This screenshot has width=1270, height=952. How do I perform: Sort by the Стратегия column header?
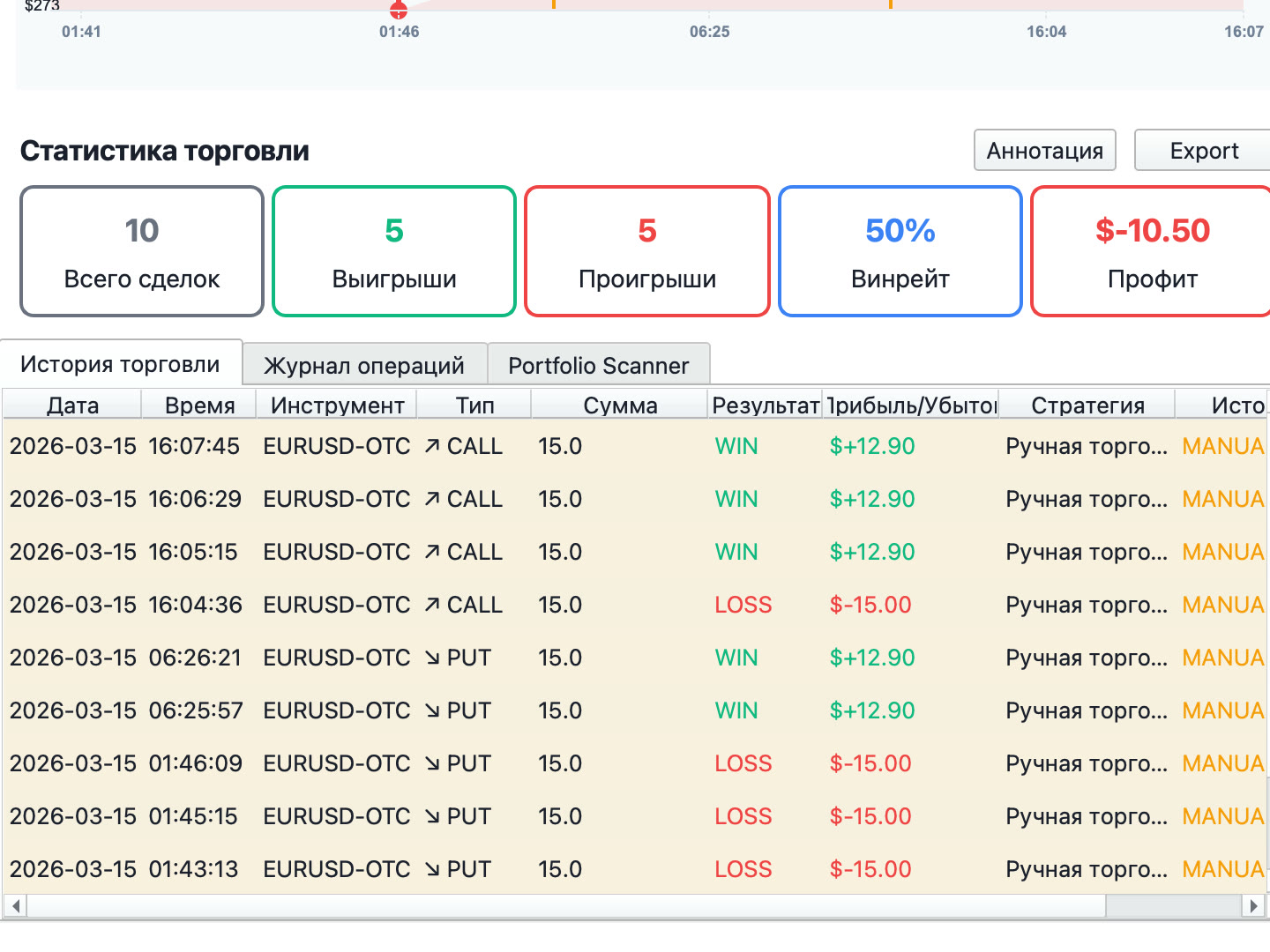point(1087,405)
